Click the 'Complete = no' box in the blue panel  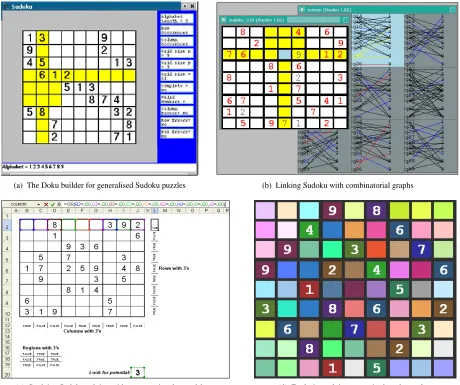(176, 87)
